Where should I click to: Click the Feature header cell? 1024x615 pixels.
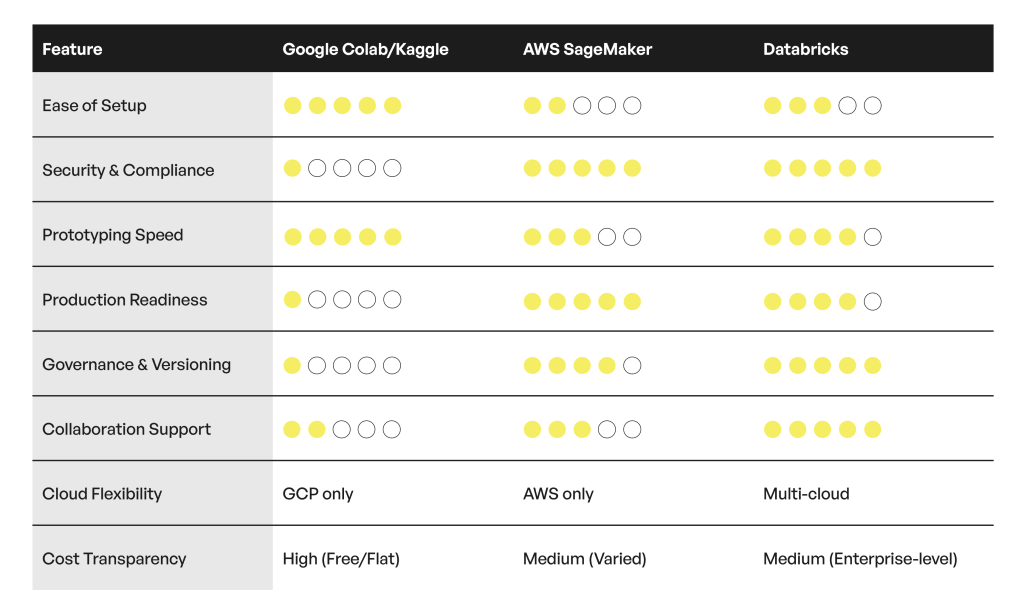click(x=72, y=49)
